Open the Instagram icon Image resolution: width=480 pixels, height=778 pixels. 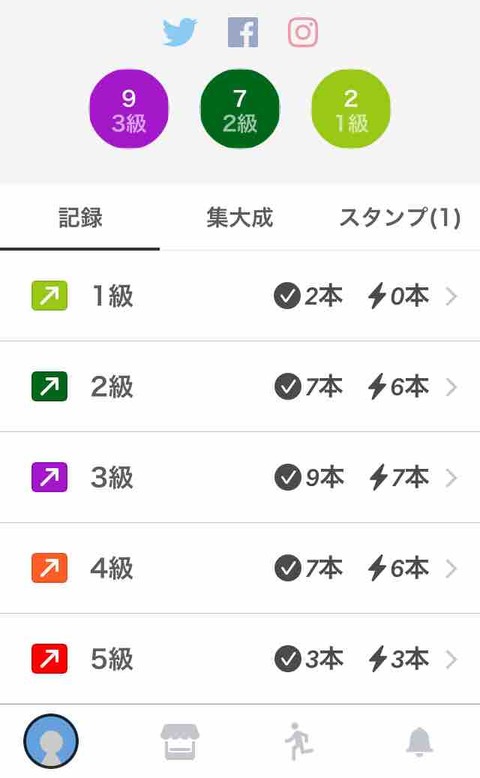(x=303, y=32)
